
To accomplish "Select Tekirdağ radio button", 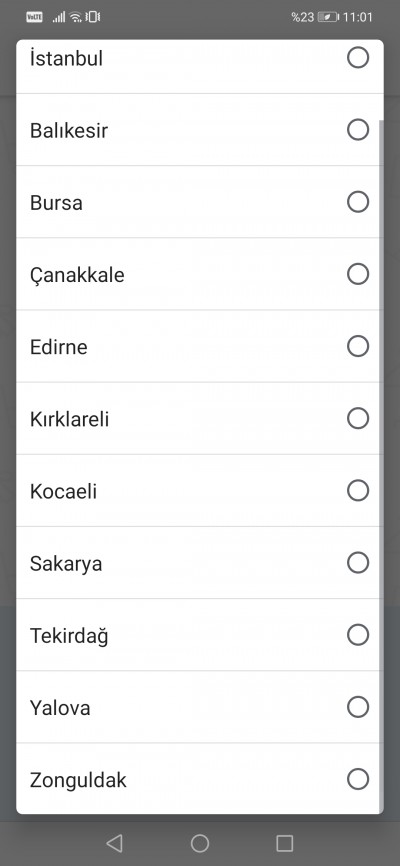I will click(x=358, y=635).
